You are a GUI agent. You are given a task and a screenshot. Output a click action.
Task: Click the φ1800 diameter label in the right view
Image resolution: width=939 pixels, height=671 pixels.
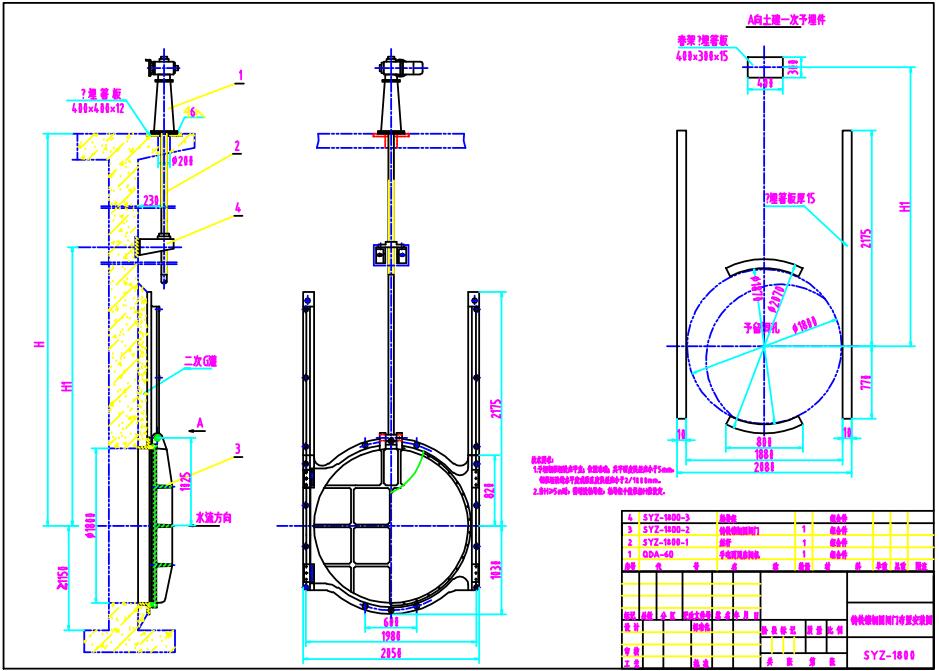click(803, 323)
